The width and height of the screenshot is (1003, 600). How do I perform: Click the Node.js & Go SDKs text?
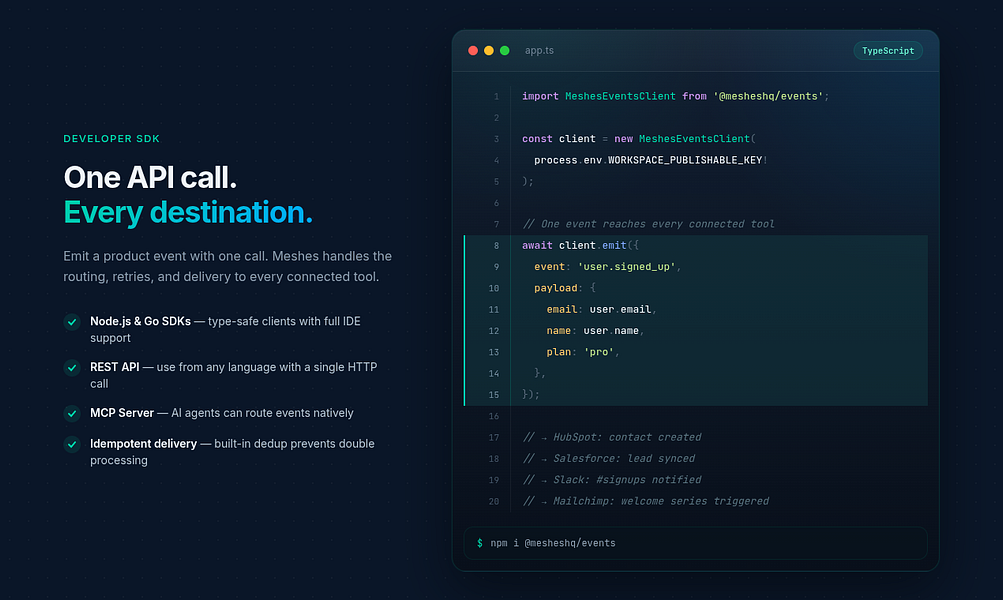coord(140,321)
